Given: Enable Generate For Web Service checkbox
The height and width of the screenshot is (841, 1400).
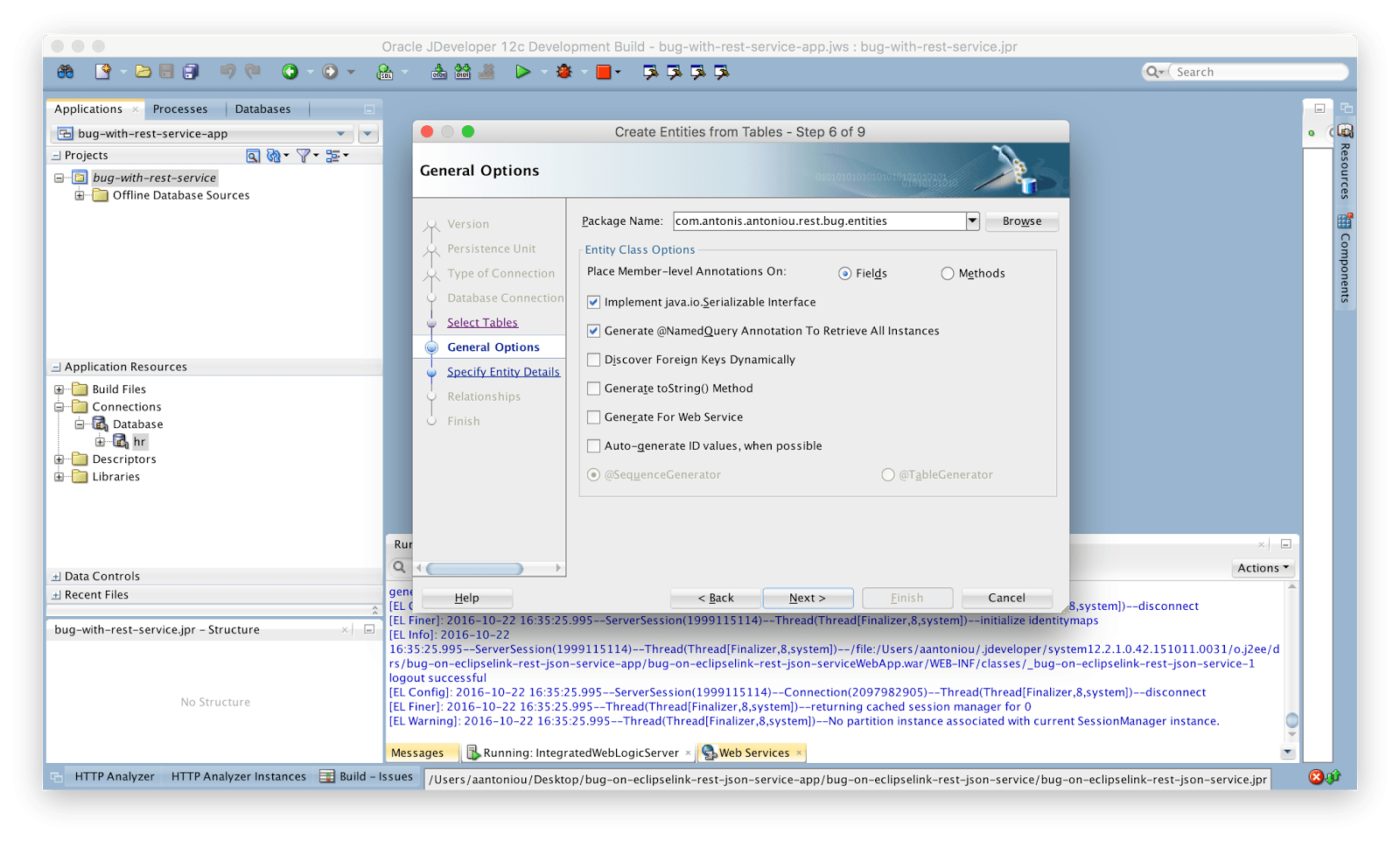Looking at the screenshot, I should (x=594, y=417).
